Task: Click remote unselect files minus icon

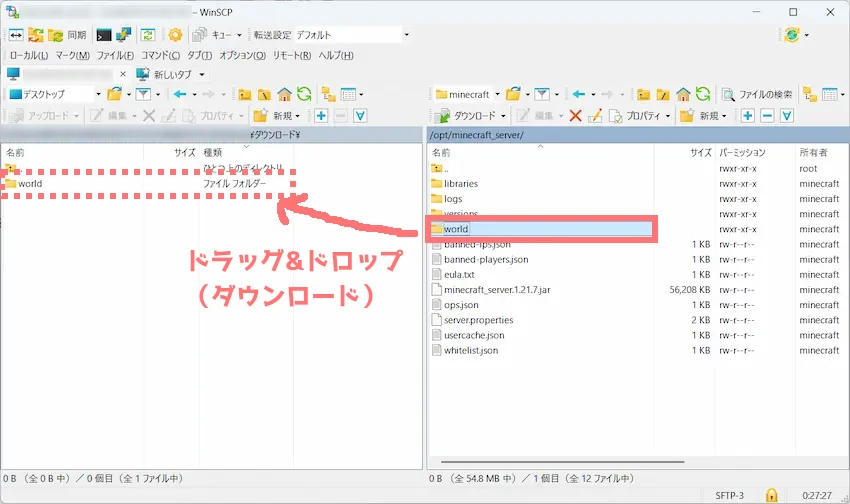Action: 767,115
